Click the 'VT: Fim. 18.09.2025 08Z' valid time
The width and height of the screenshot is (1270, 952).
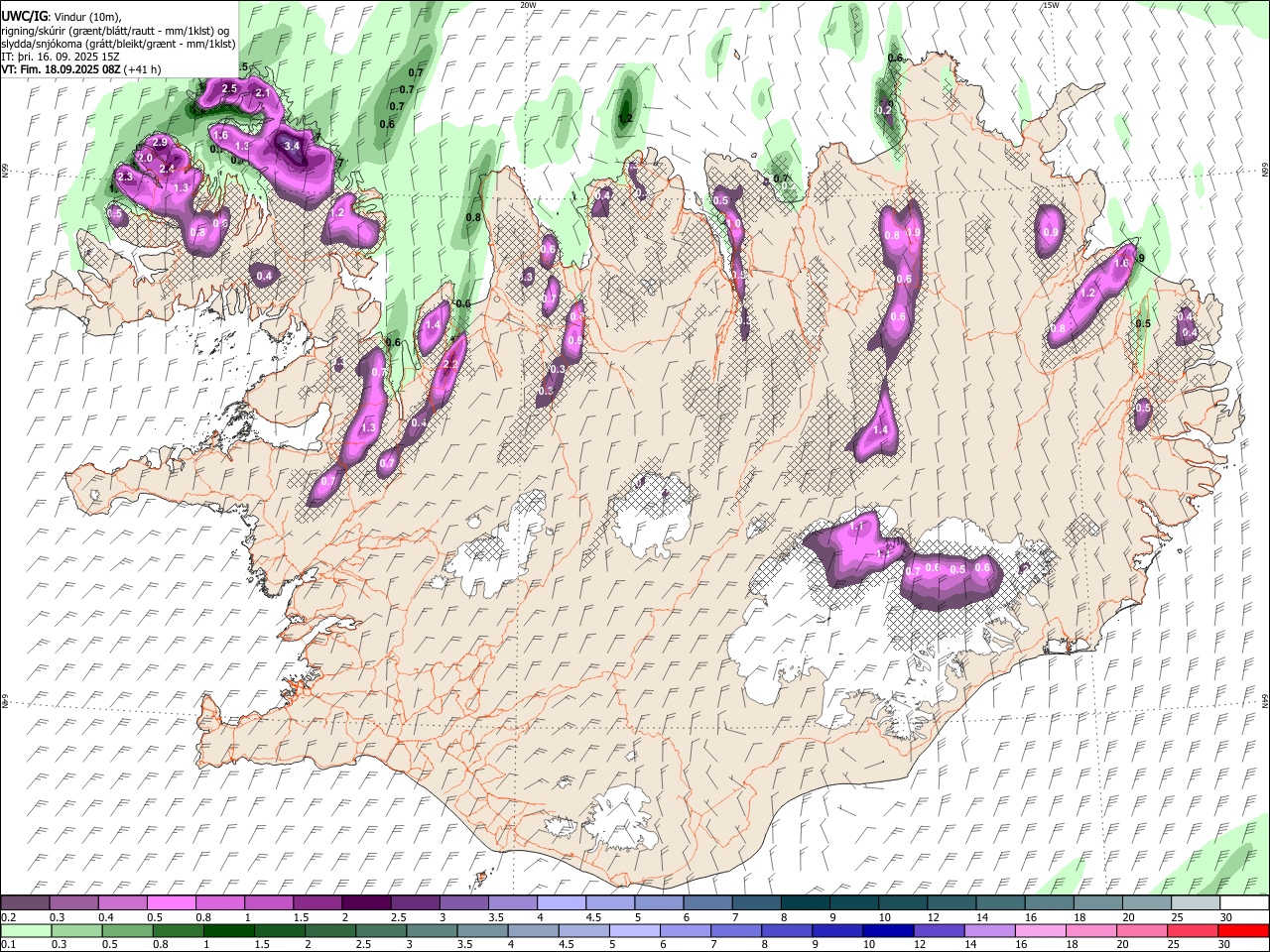click(x=61, y=69)
